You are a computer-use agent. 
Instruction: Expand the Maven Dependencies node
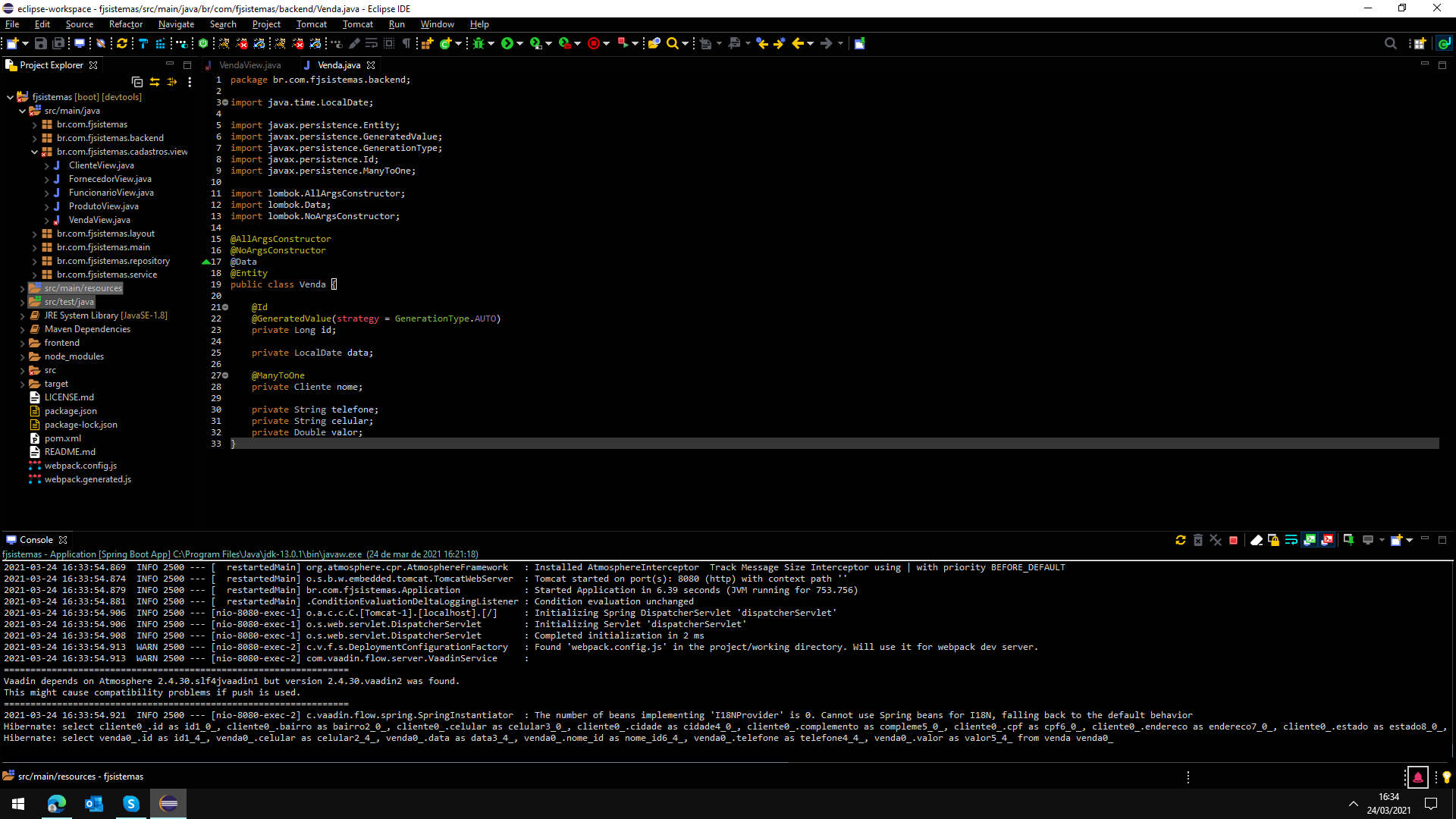point(22,329)
